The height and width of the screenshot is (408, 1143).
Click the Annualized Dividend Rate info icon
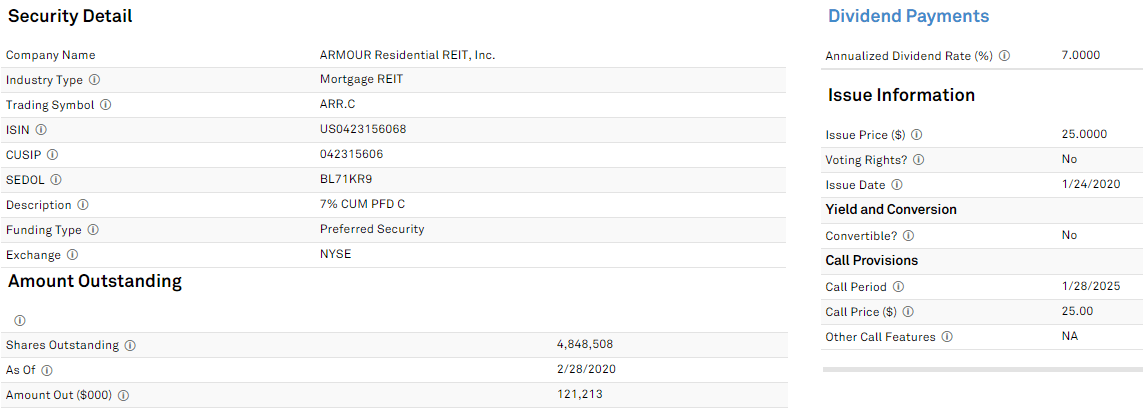coord(1004,56)
